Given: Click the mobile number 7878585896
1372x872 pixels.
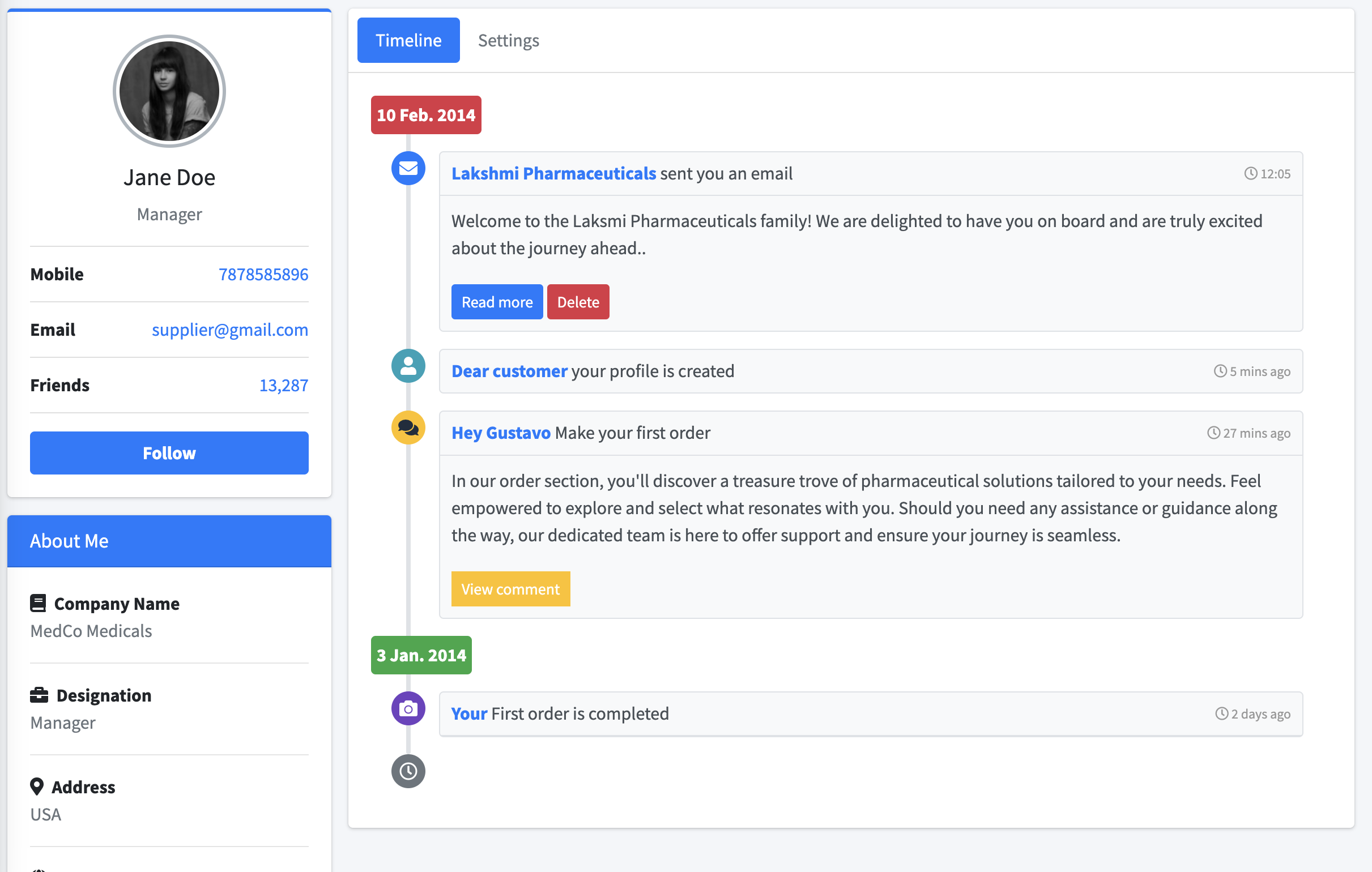Looking at the screenshot, I should [263, 275].
